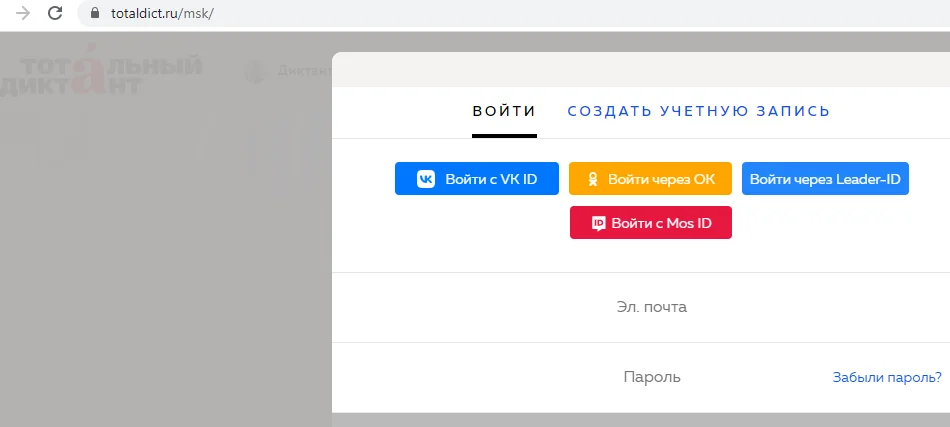Screen dimensions: 950x427
Task: Select Войти с Mos ID button
Action: point(651,223)
